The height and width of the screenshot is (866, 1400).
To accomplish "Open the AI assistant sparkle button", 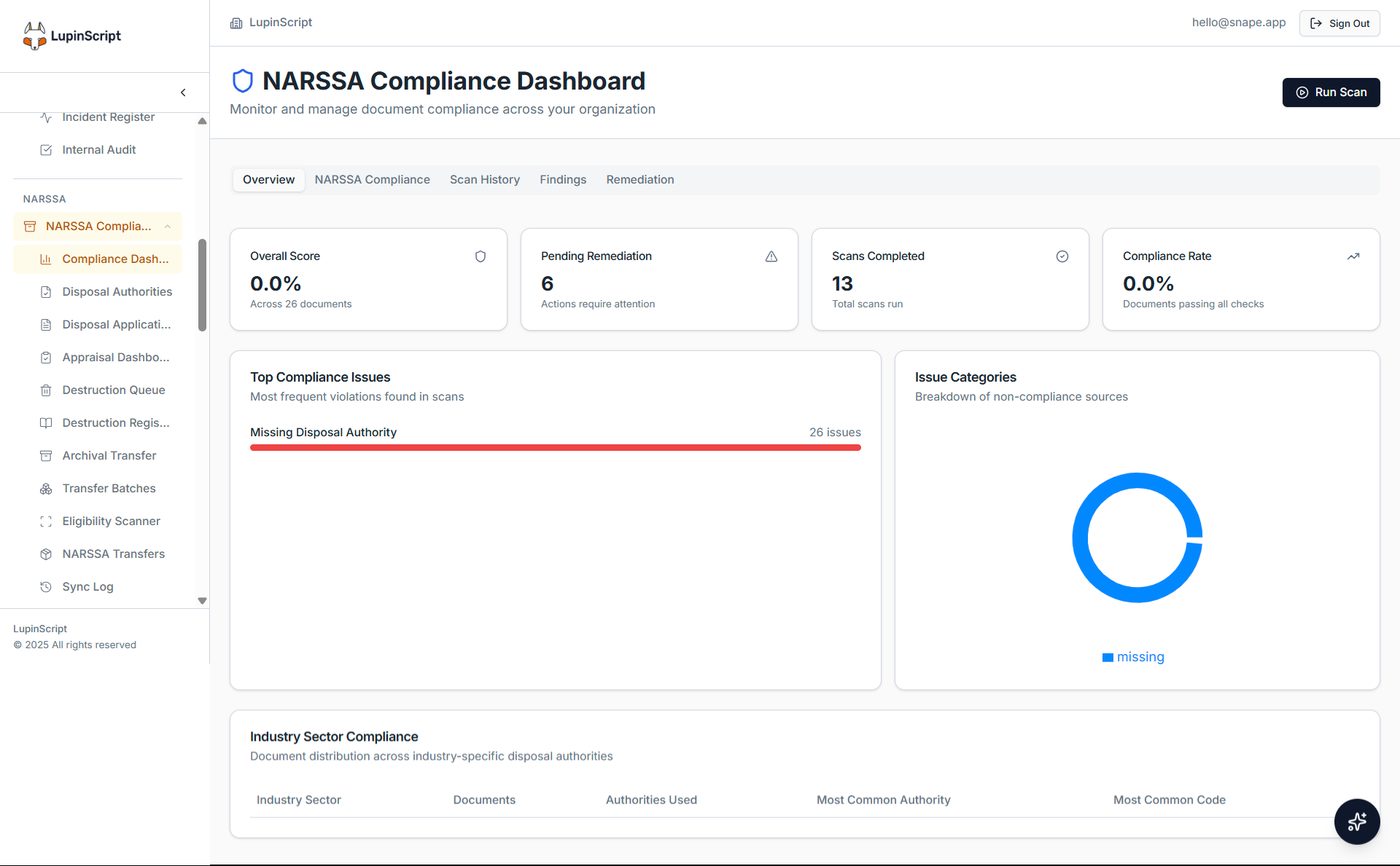I will point(1357,822).
